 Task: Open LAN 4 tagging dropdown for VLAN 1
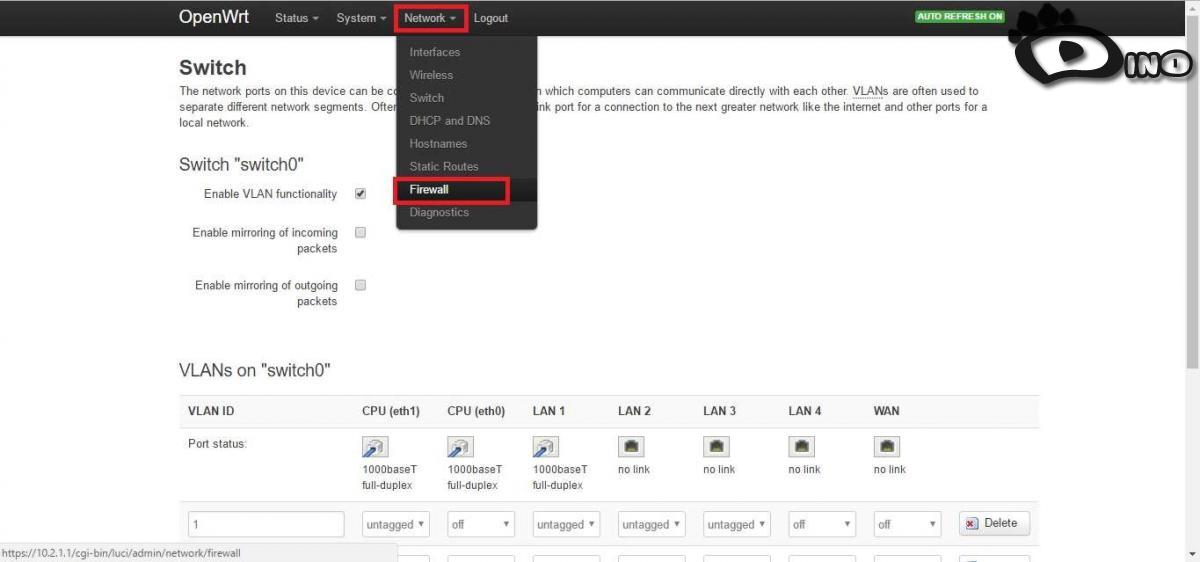(822, 524)
